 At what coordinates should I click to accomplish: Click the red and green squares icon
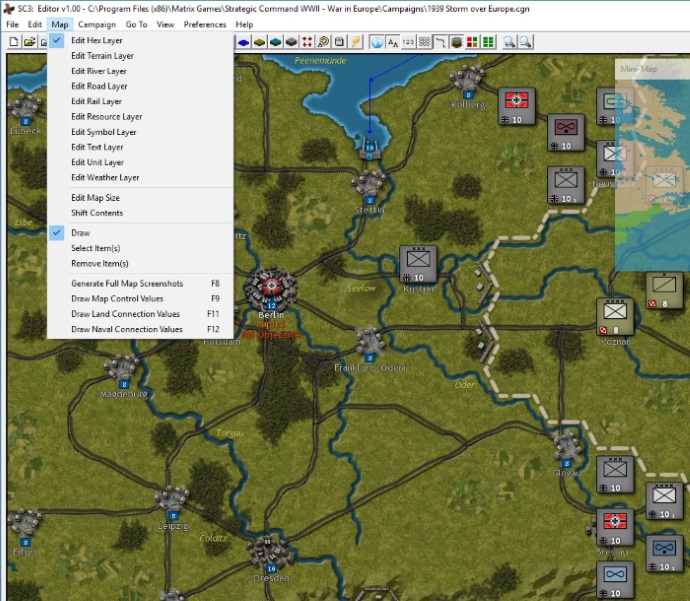(472, 42)
